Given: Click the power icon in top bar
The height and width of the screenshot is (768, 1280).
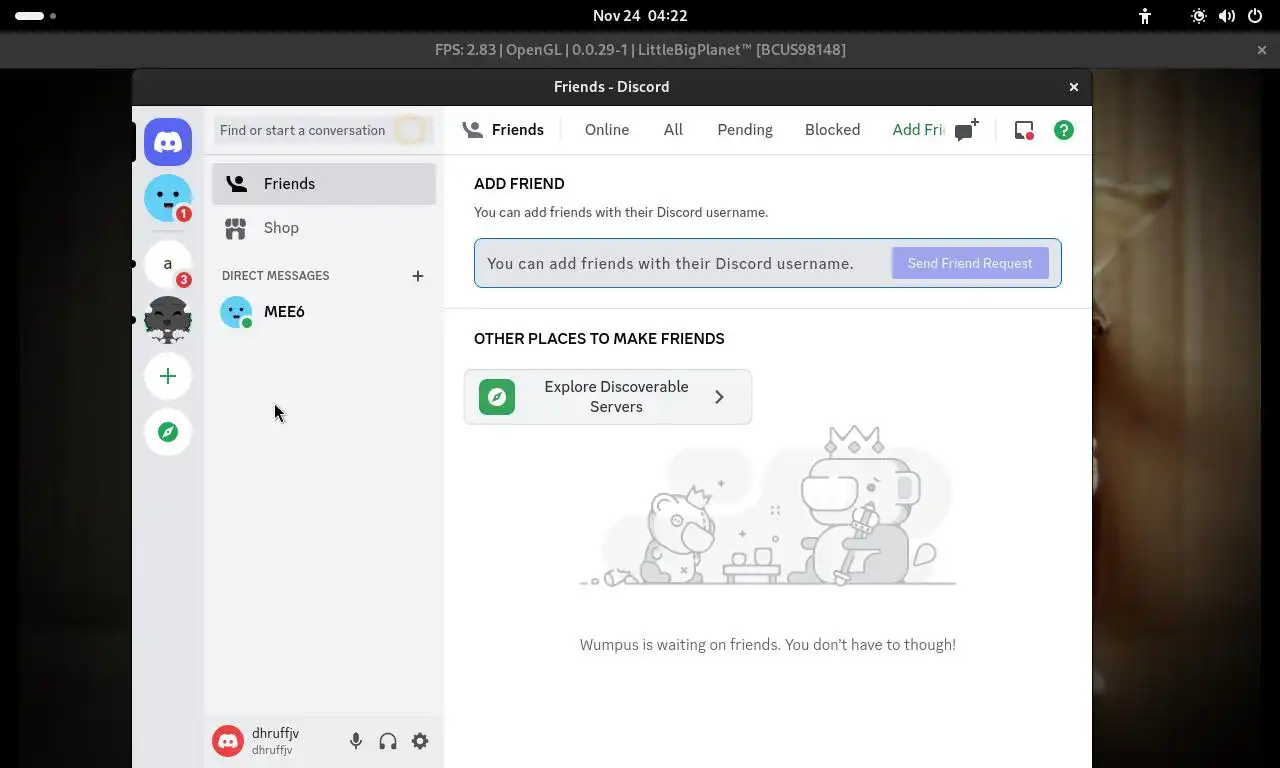Looking at the screenshot, I should pos(1255,16).
